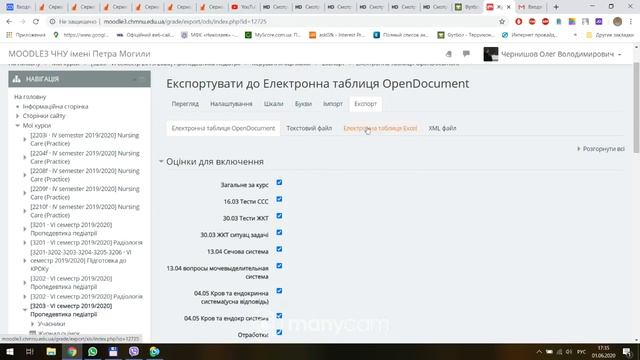
Task: Expand '[3201 - VI семестр 2019/2020] Радіологія' node
Action: (24, 243)
